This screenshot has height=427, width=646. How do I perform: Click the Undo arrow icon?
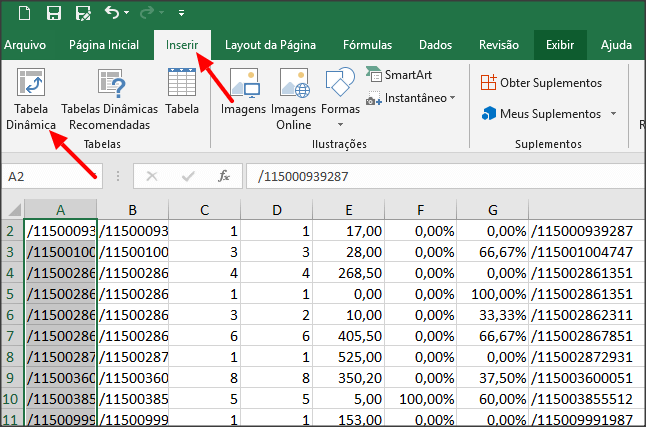pos(112,12)
